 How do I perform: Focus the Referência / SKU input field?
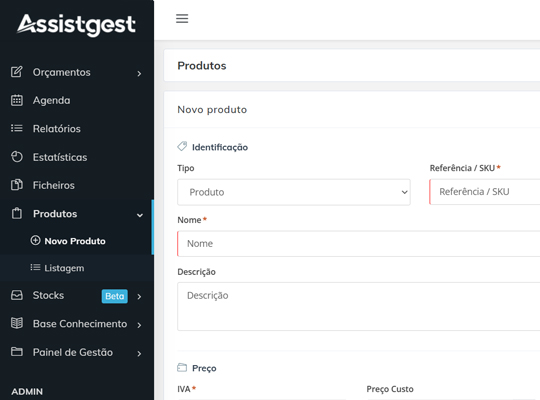pos(485,192)
